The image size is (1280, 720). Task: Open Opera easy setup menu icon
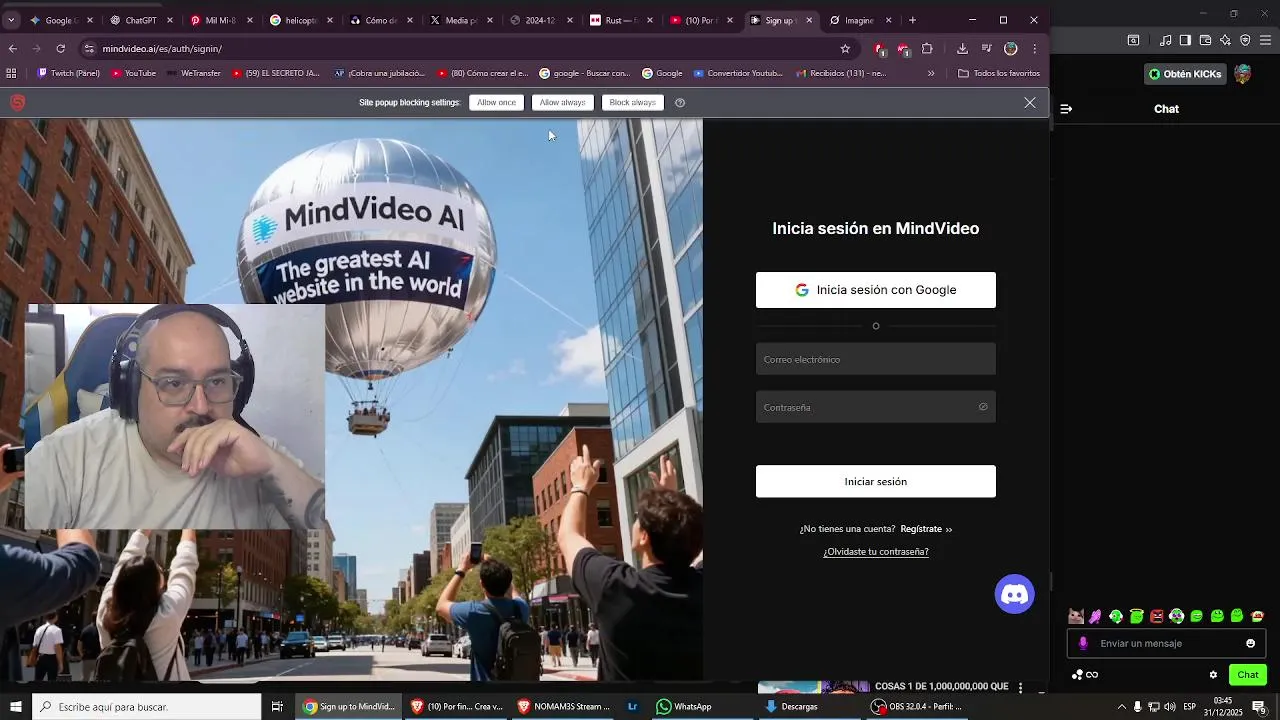tap(1265, 40)
